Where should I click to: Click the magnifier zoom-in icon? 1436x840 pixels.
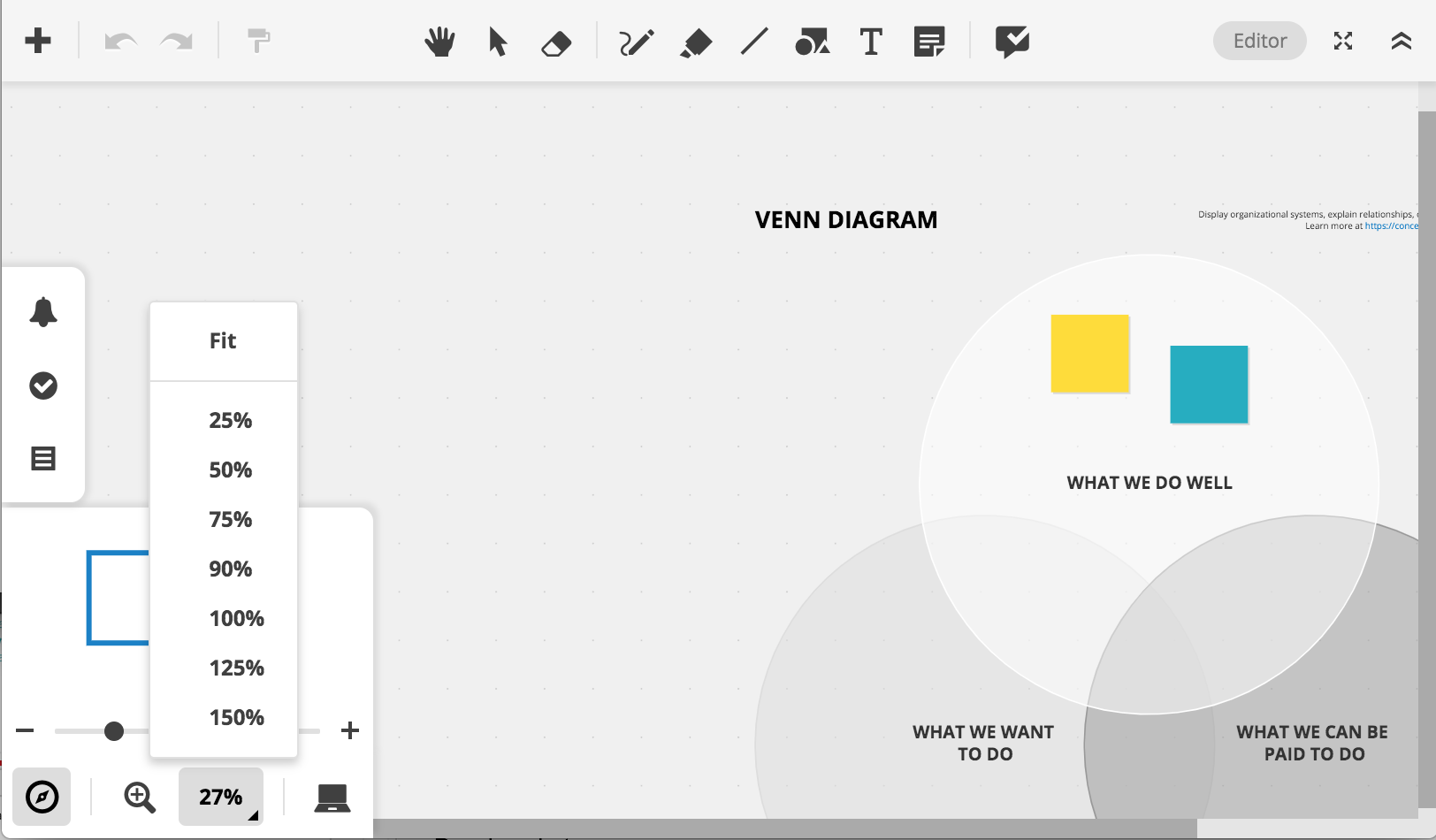(x=140, y=798)
